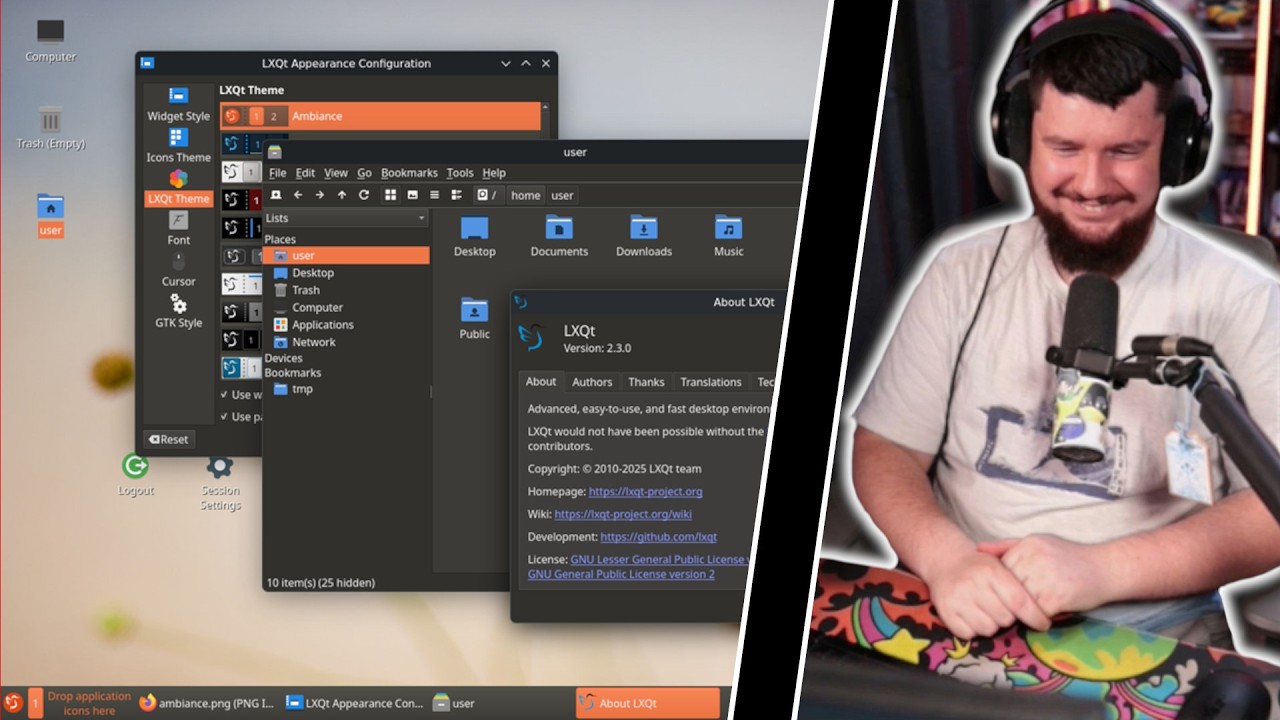Open the Cursor section

(x=178, y=270)
